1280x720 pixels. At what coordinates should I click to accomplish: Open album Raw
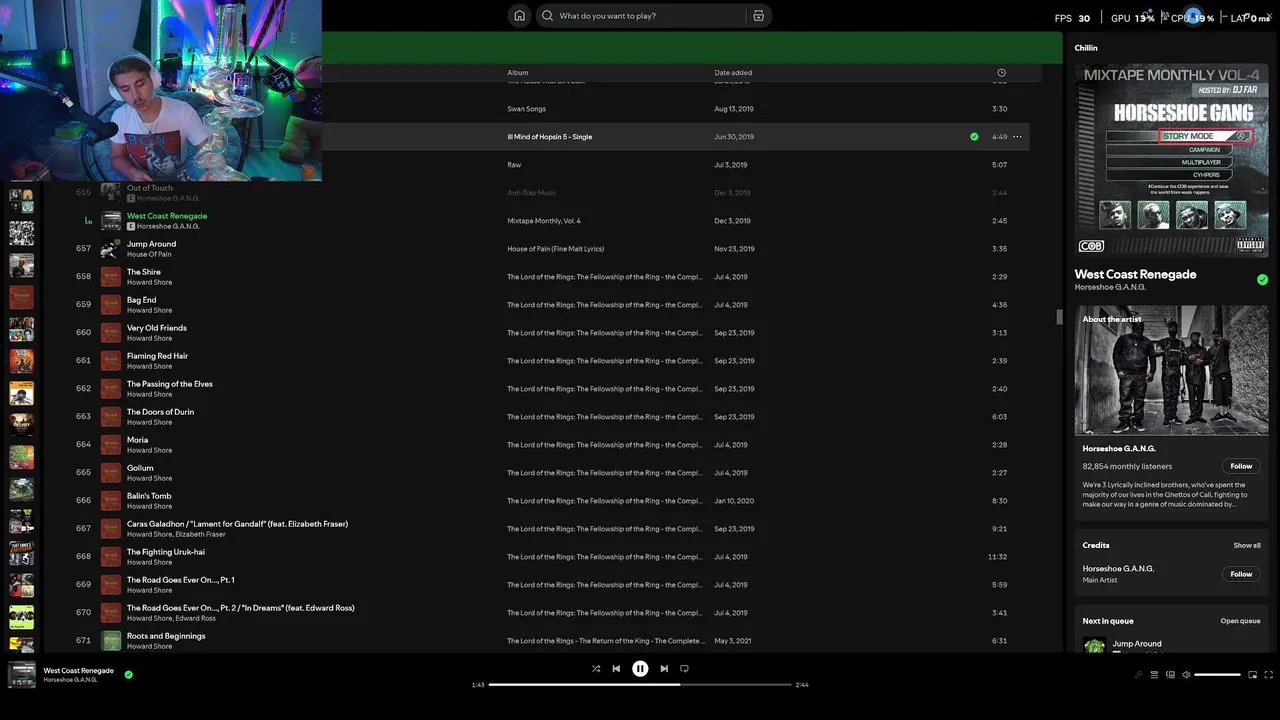[514, 165]
